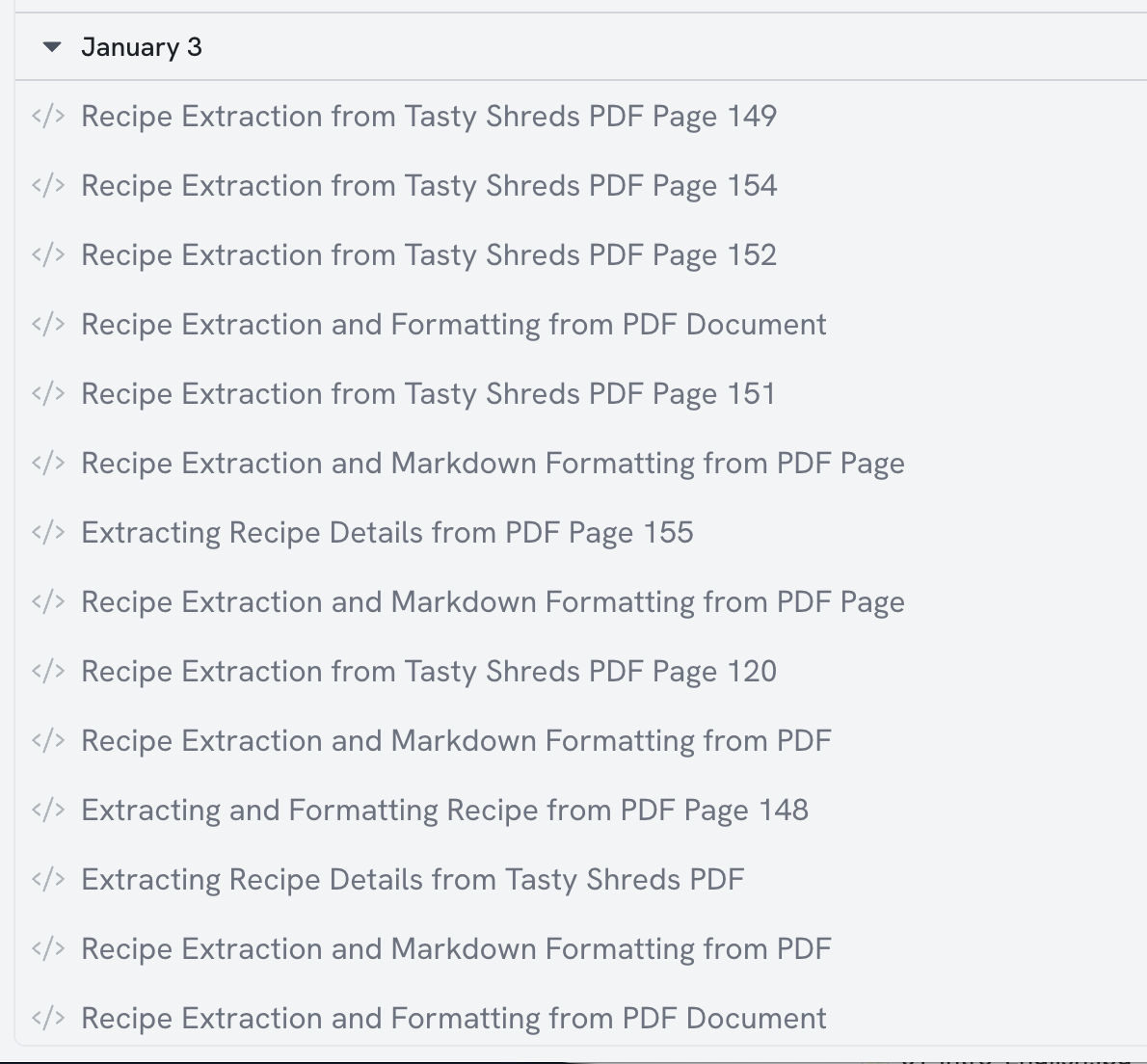Select Extracting Recipe Details from Tasty Shreds PDF
This screenshot has height=1064, width=1147.
(x=413, y=880)
